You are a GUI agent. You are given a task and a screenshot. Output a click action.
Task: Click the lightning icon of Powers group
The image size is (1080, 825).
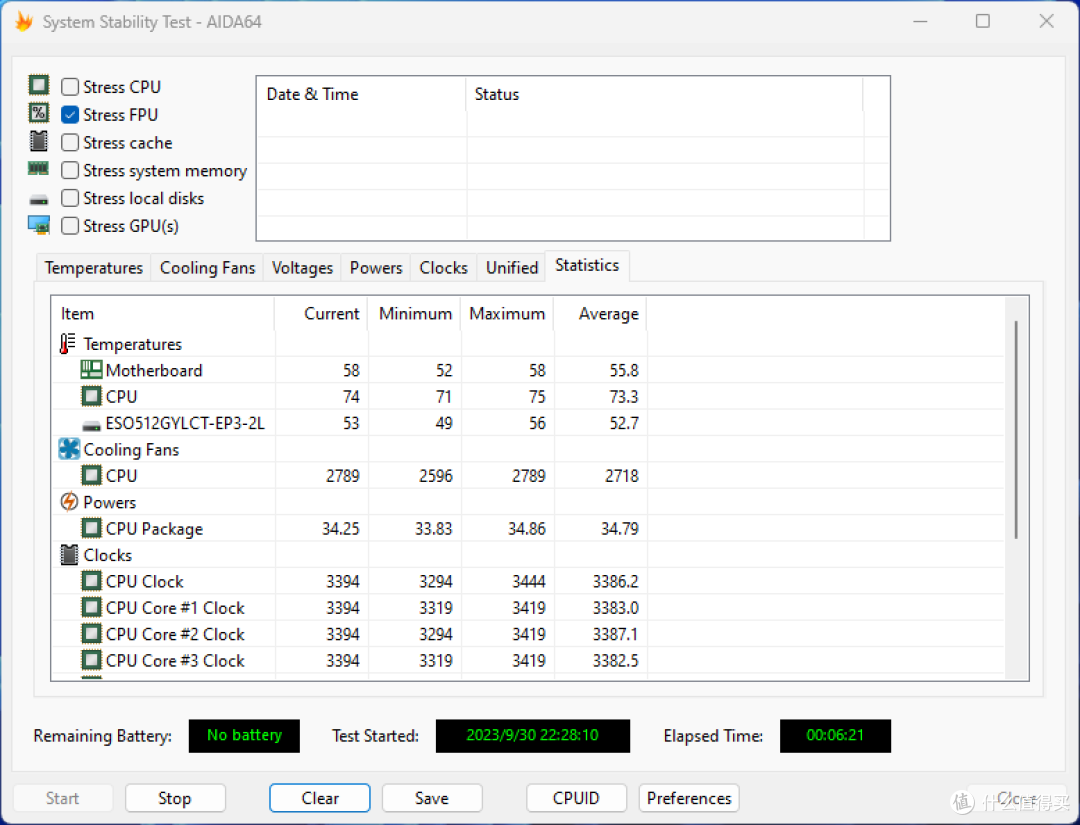click(69, 502)
